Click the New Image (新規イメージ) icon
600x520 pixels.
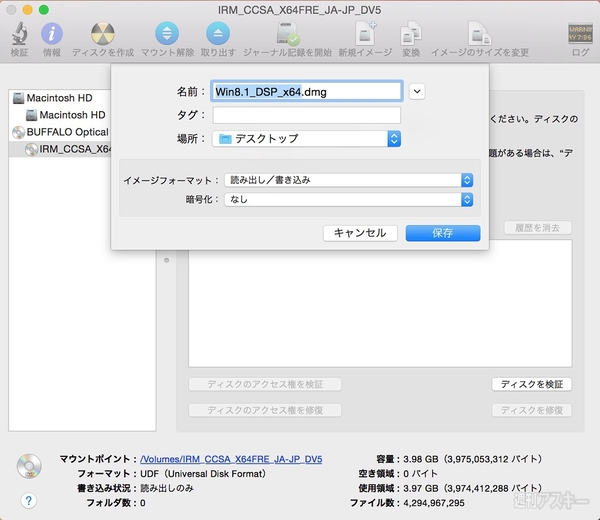tap(365, 33)
